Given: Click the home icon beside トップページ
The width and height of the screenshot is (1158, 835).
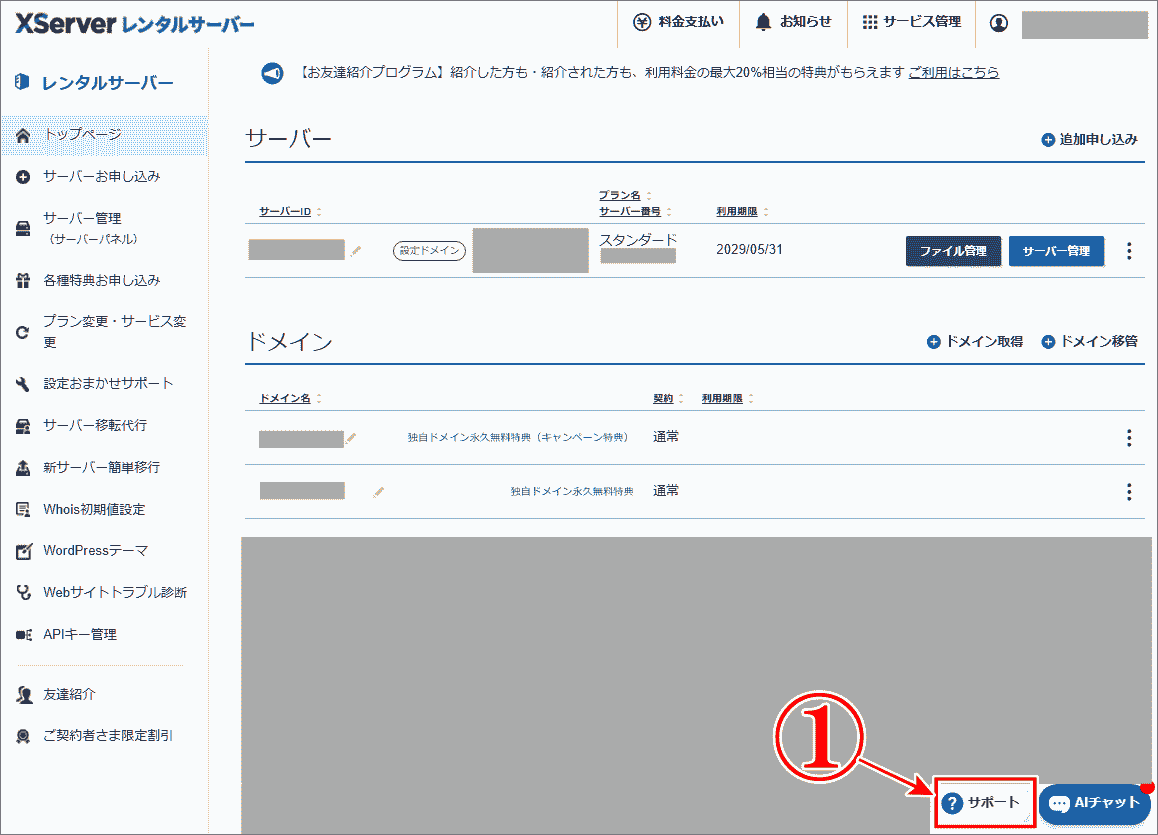Looking at the screenshot, I should pos(23,136).
